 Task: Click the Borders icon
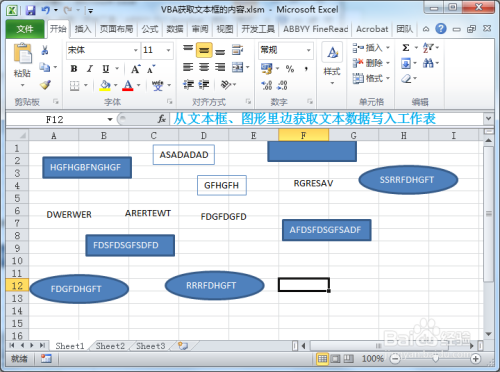coord(75,86)
